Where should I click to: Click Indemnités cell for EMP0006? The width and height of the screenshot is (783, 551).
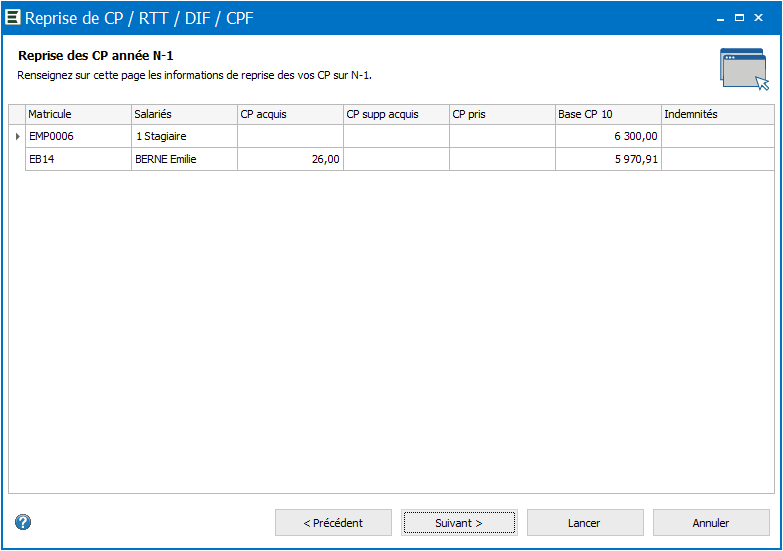coord(718,136)
